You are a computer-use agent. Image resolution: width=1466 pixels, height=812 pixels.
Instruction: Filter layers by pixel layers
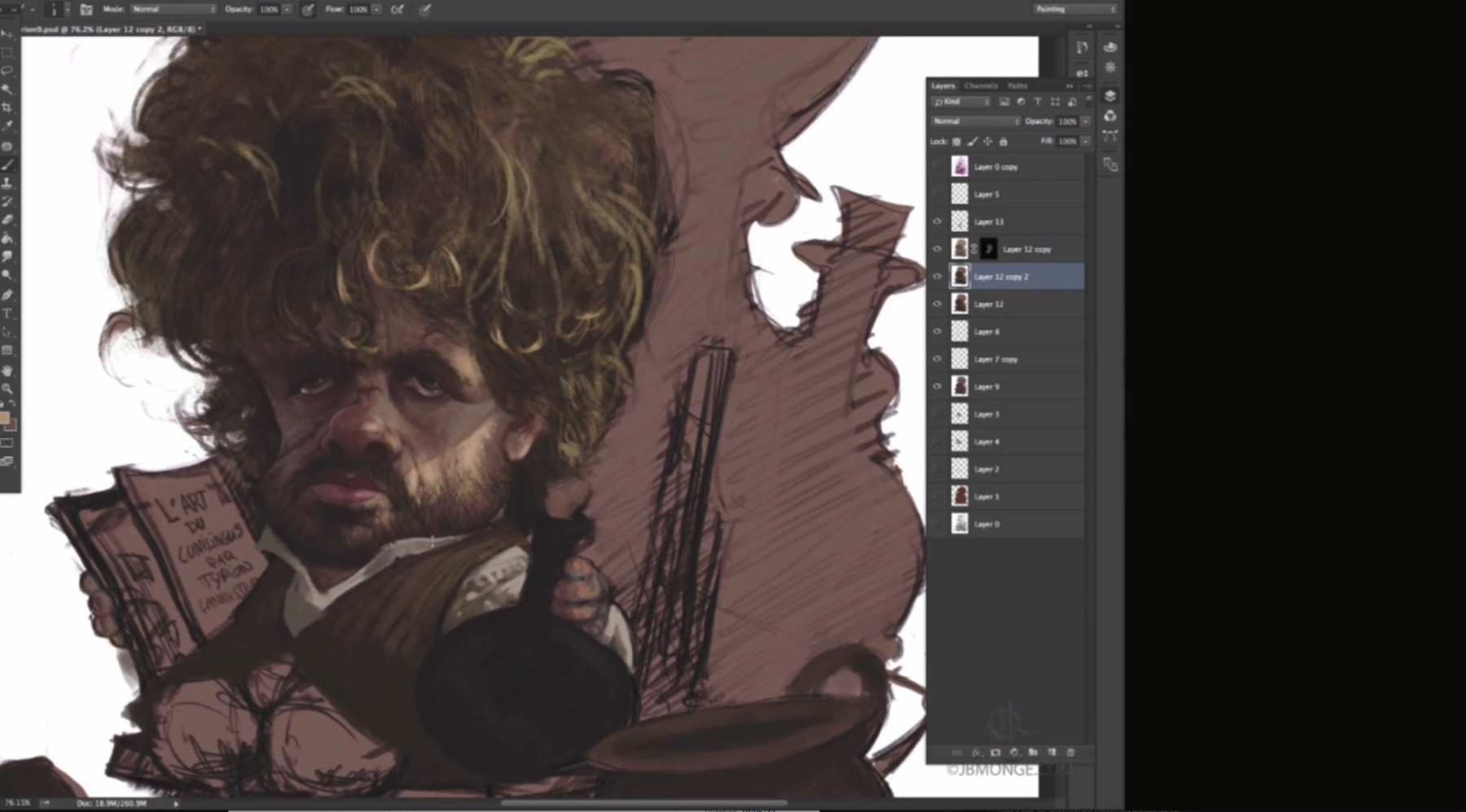[x=1004, y=102]
